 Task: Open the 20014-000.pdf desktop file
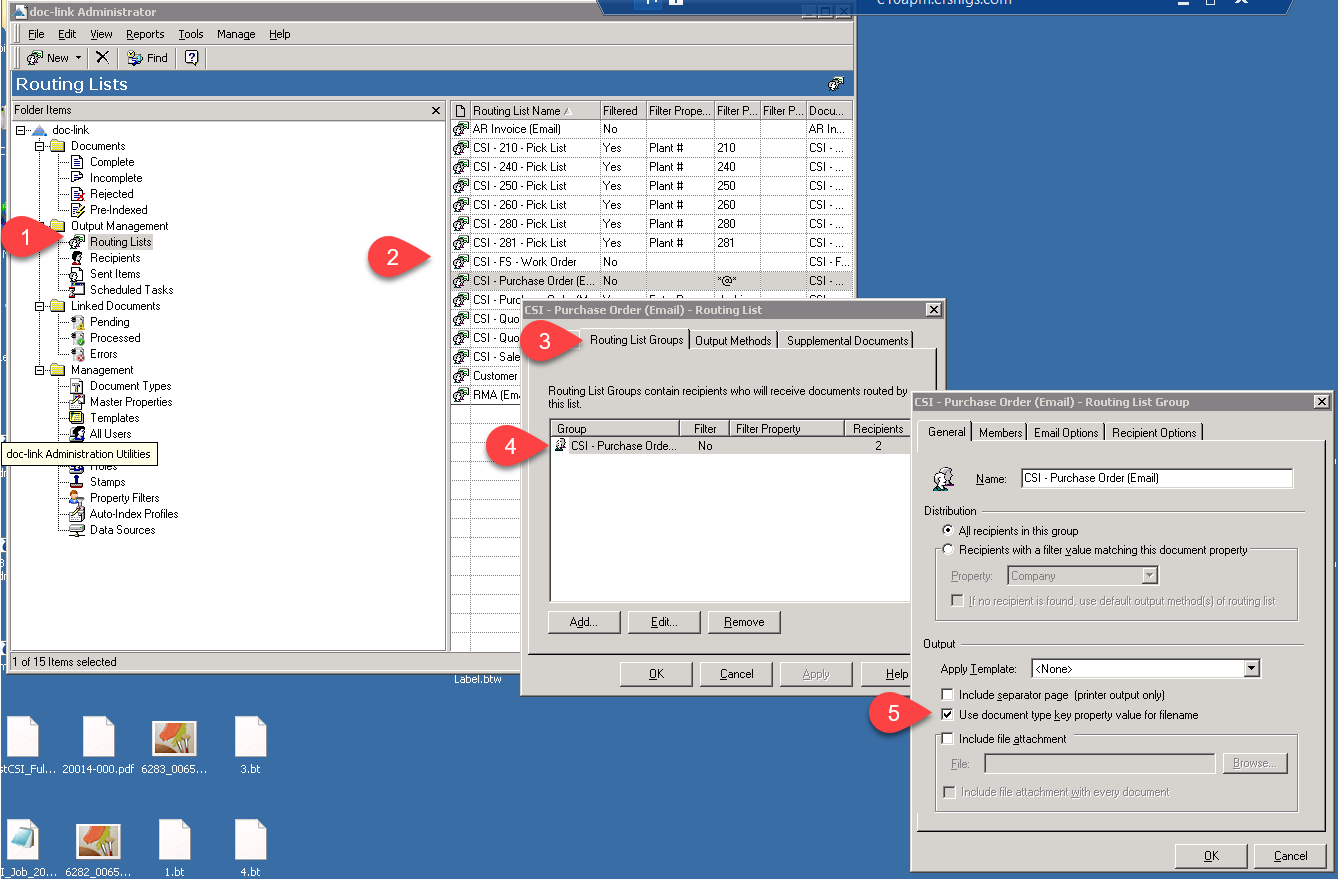98,745
